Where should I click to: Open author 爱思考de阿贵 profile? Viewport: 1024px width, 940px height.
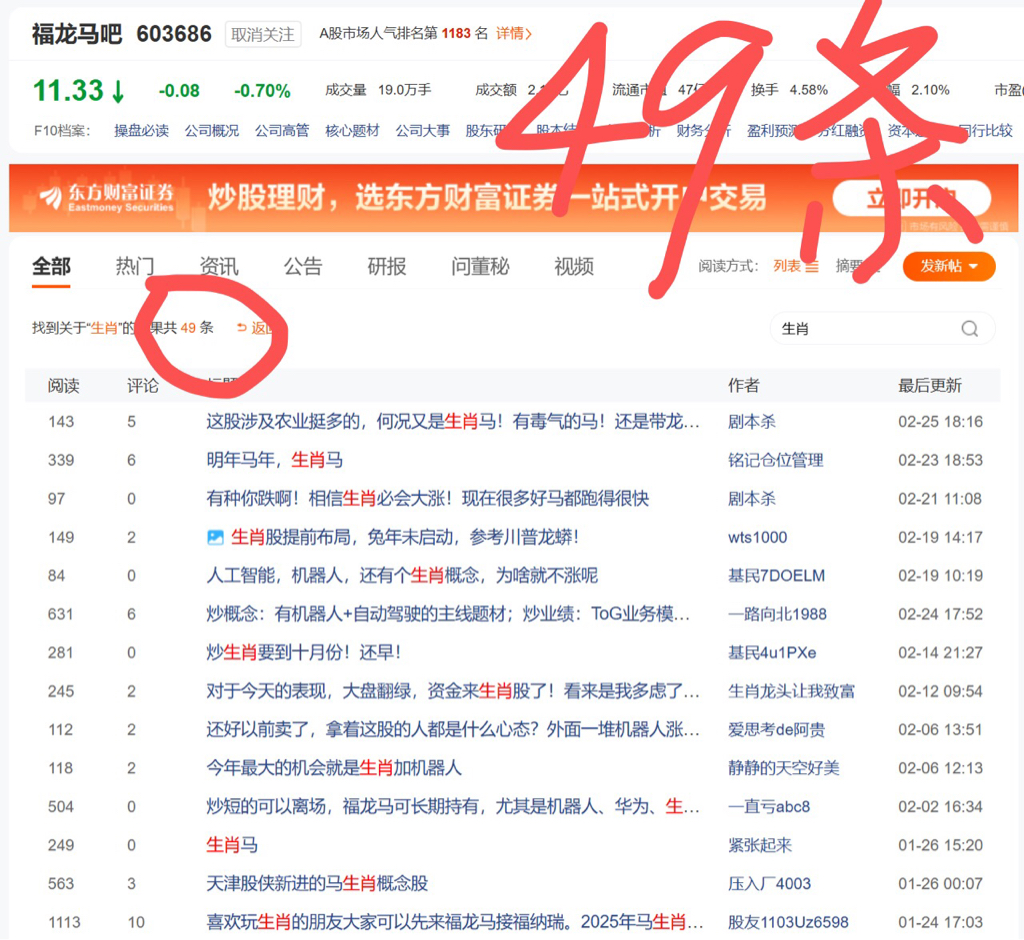(776, 730)
